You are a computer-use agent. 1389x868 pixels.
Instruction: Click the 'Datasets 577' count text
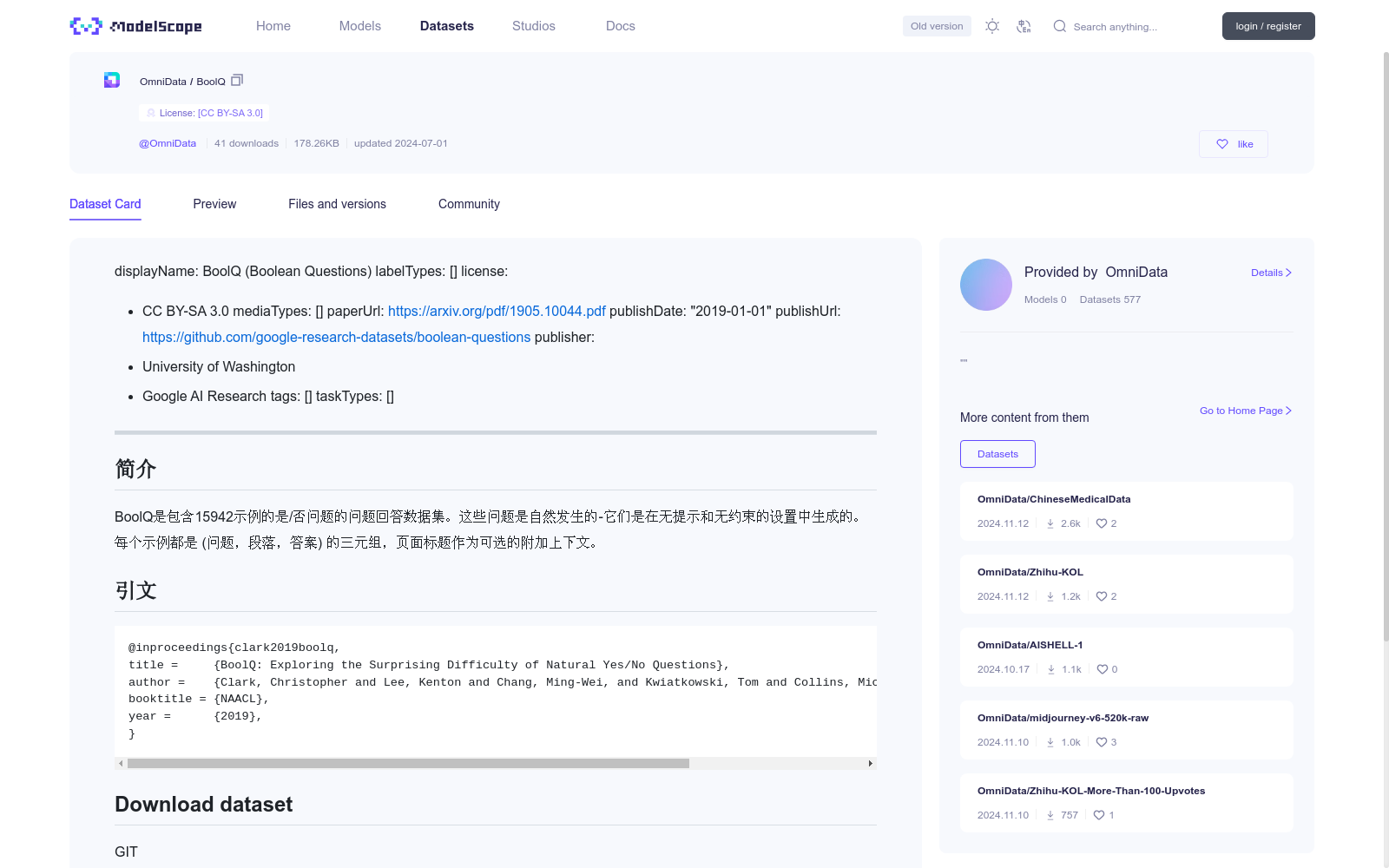1110,299
